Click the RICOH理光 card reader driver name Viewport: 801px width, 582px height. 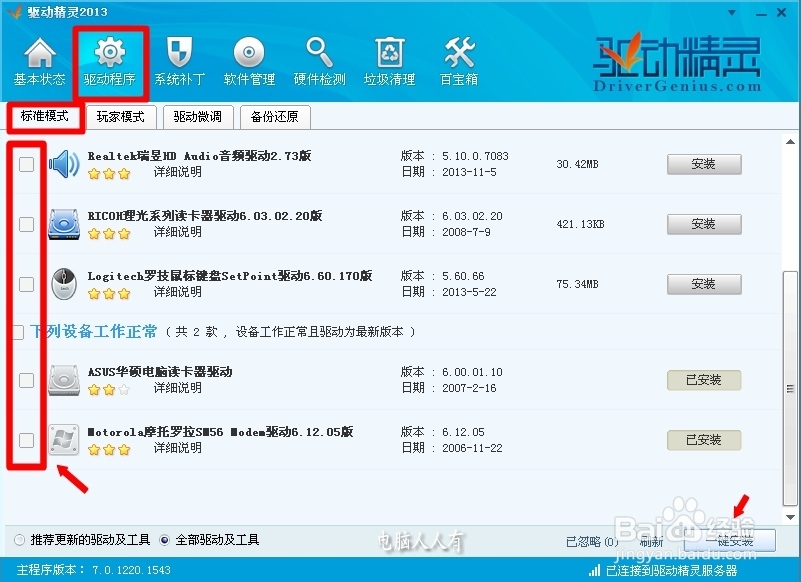(x=205, y=216)
